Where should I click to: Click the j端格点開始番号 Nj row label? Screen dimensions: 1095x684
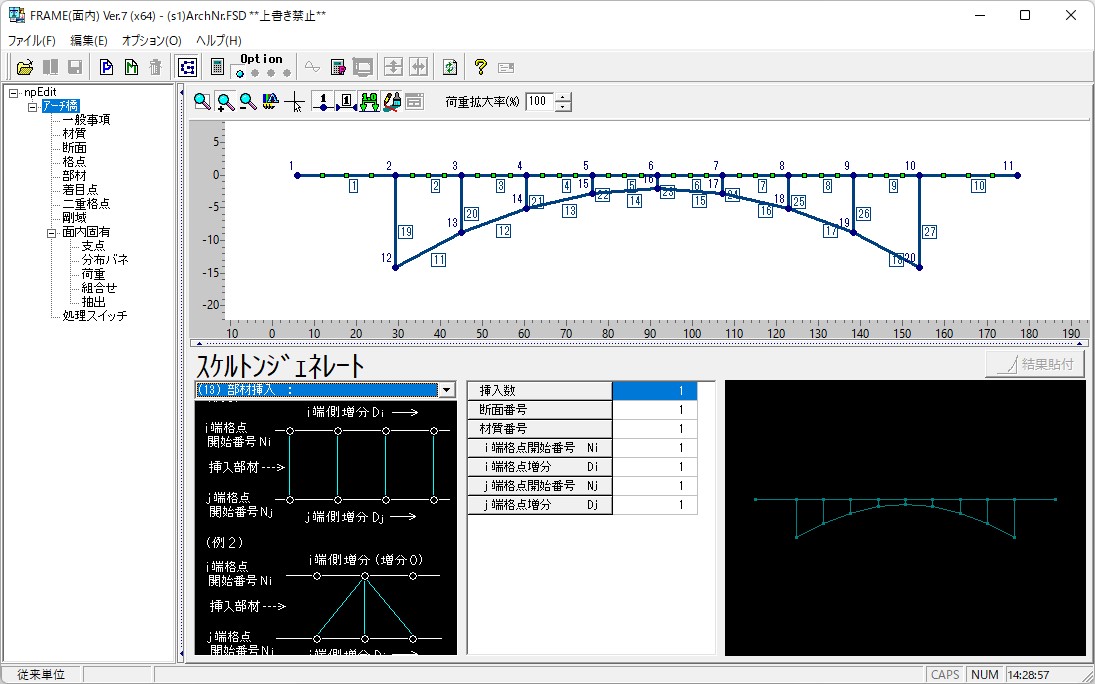[540, 486]
